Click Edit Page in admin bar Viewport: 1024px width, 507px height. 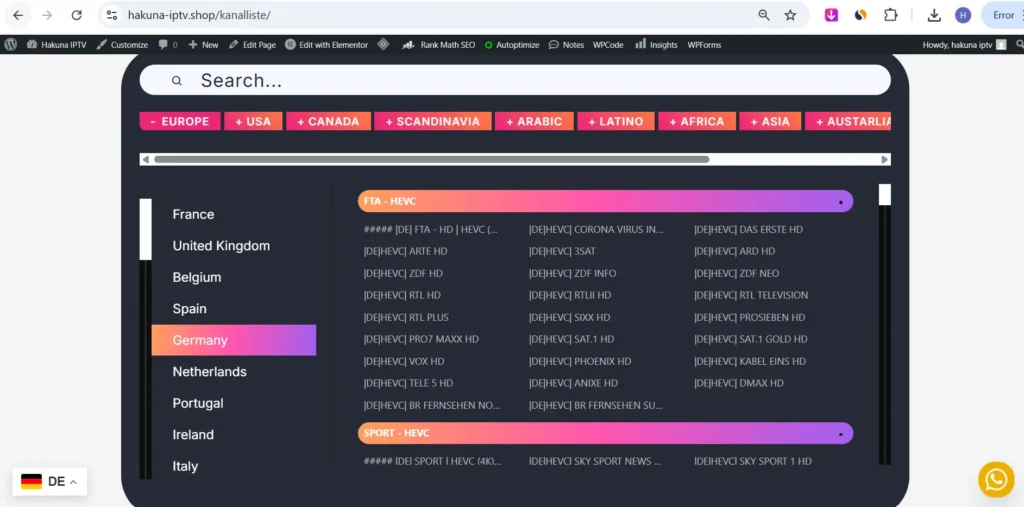(x=252, y=44)
